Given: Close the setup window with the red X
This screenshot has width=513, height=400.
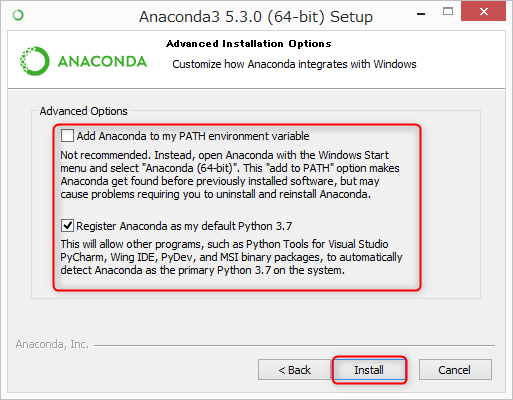Looking at the screenshot, I should point(483,11).
